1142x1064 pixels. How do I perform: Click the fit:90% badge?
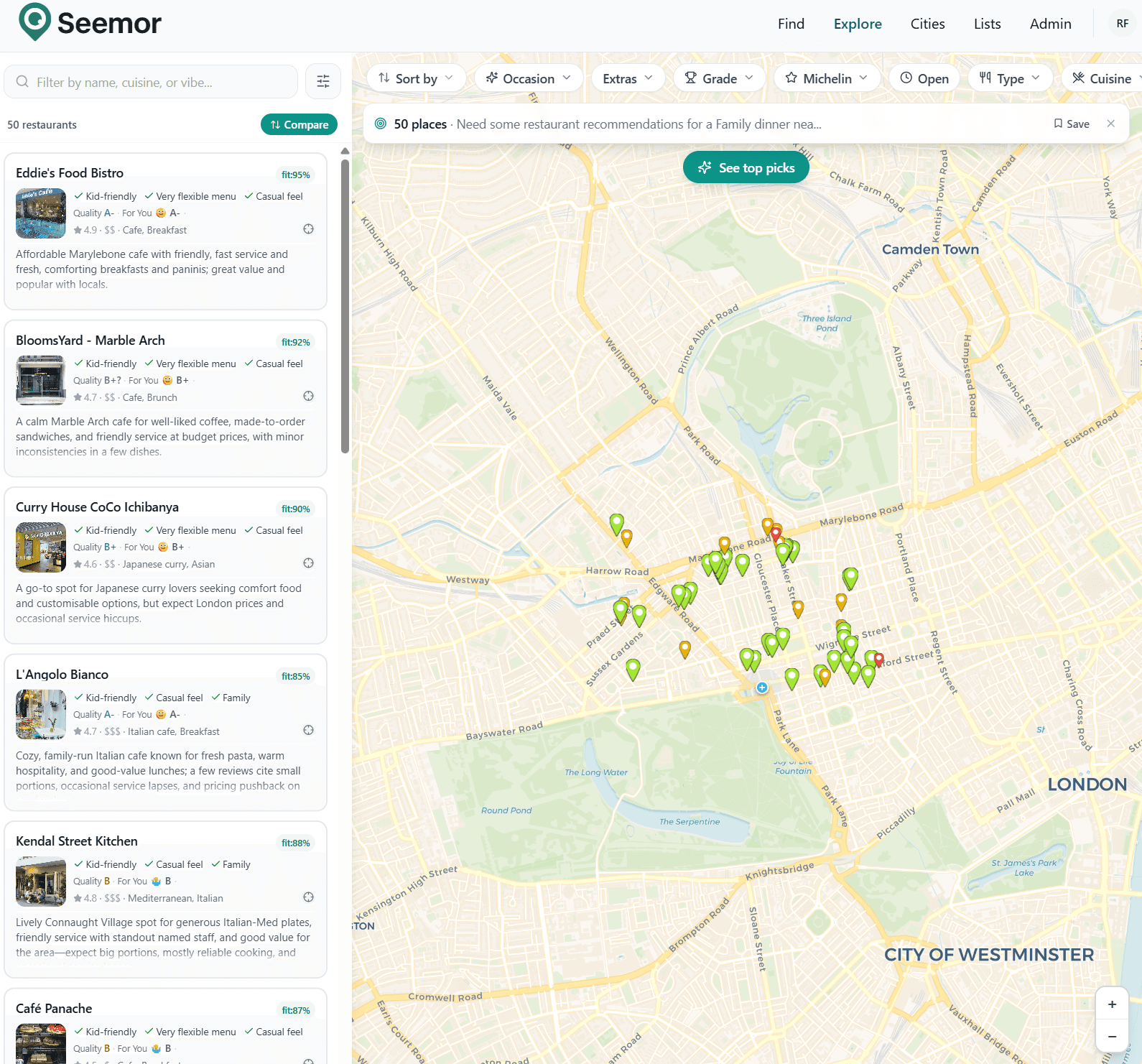296,509
